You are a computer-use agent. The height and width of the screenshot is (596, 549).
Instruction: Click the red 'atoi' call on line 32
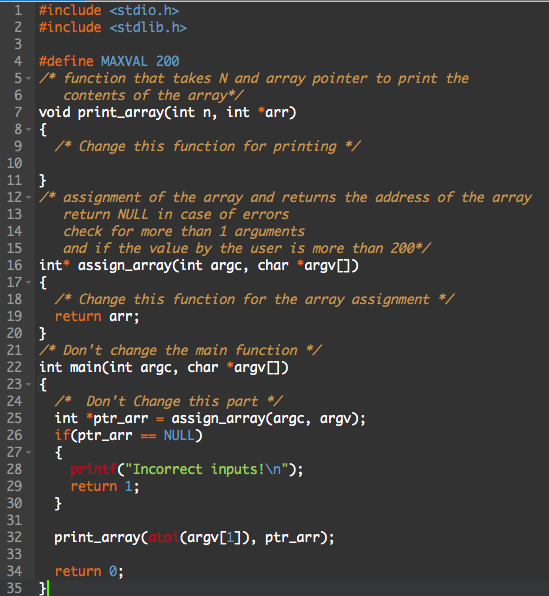163,537
